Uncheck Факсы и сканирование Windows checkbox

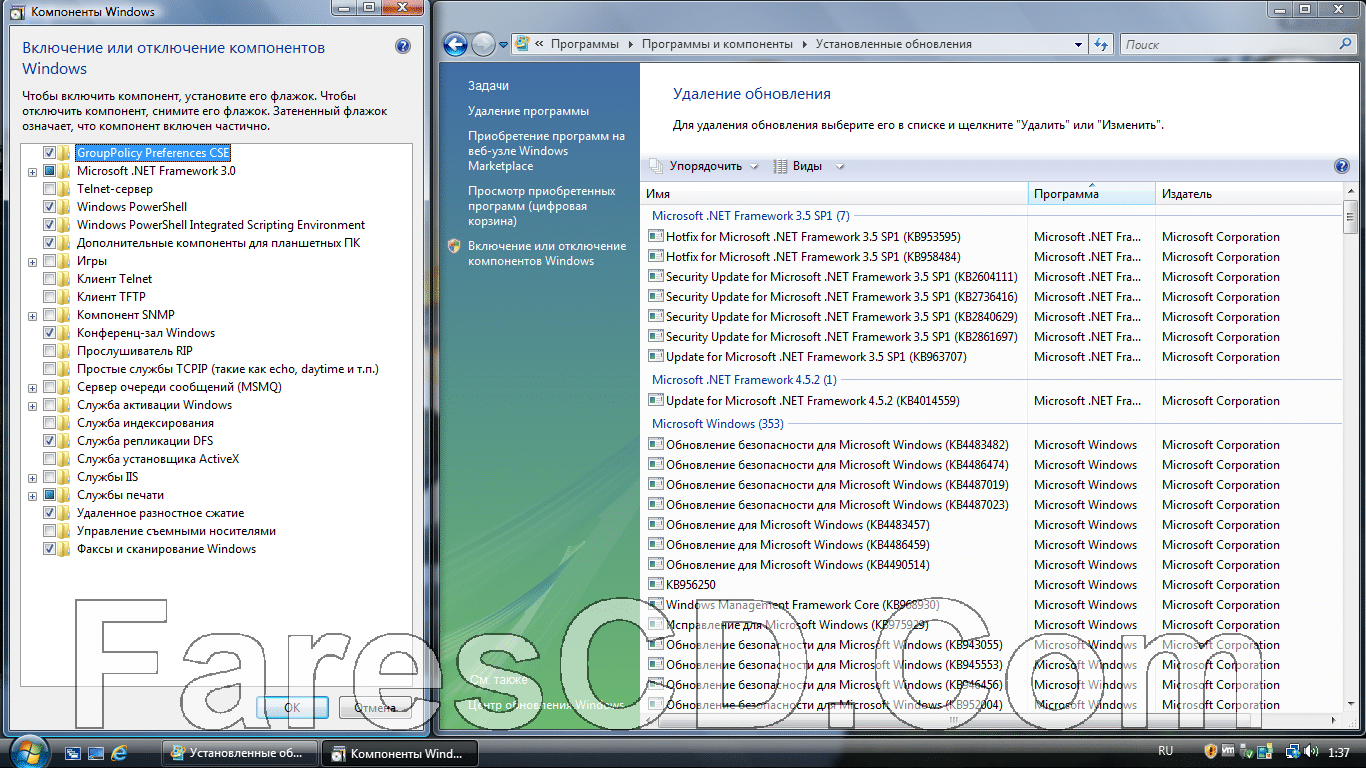(49, 549)
